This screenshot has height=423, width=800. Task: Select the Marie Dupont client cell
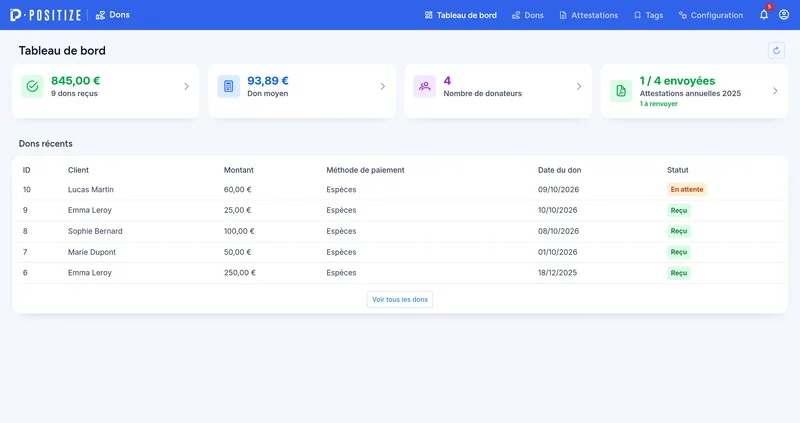pos(92,252)
